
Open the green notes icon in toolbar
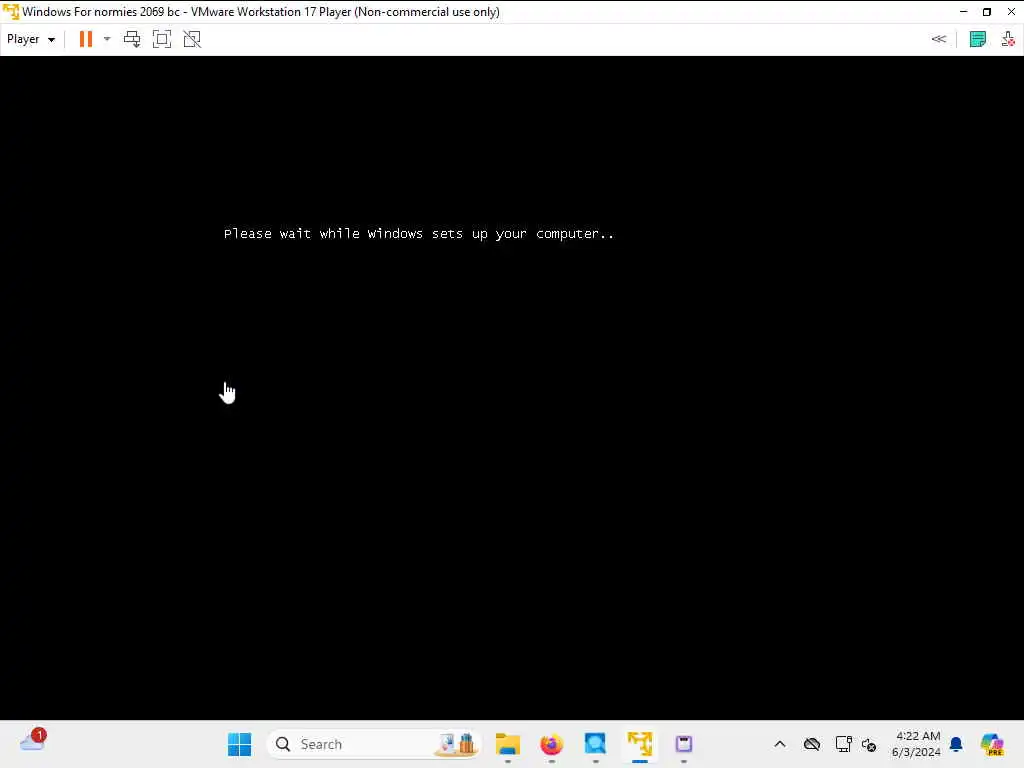pos(978,39)
